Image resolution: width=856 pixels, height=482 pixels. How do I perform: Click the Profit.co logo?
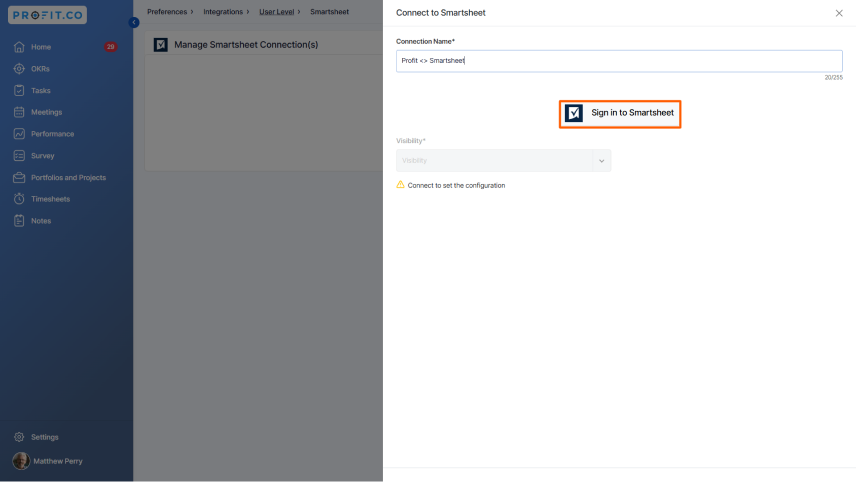click(47, 15)
